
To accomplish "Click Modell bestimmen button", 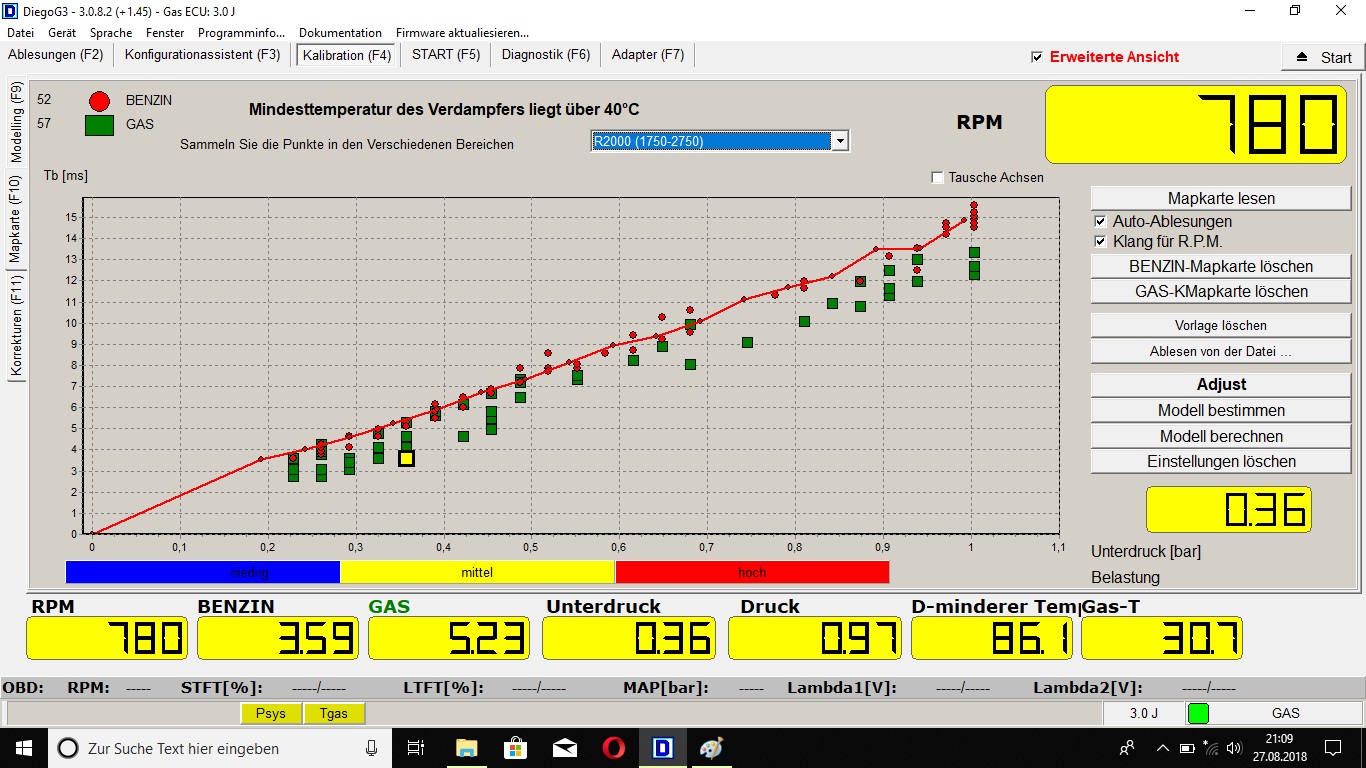I will [x=1221, y=410].
